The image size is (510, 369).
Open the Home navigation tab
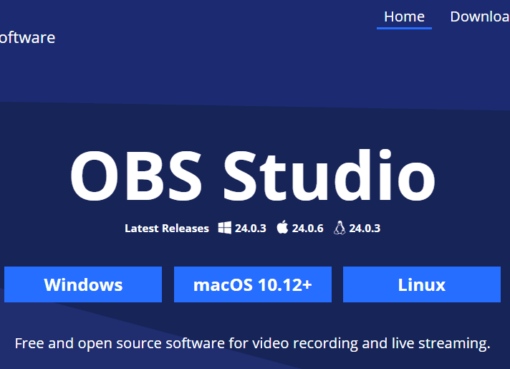pyautogui.click(x=404, y=17)
